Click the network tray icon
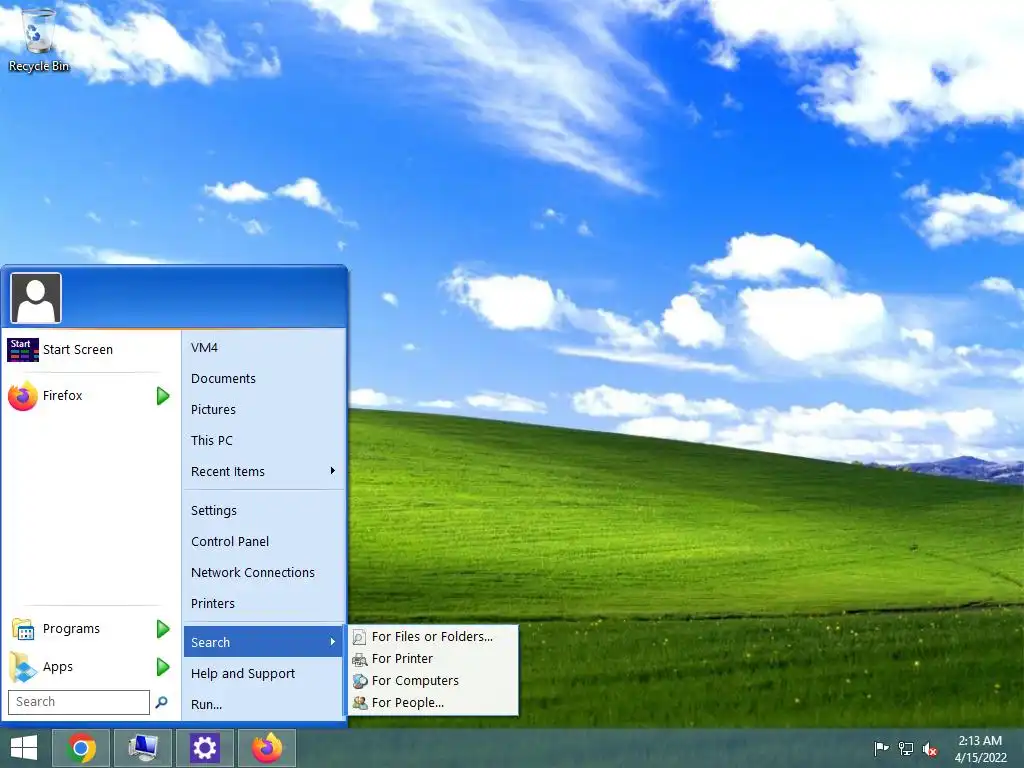 (x=906, y=748)
